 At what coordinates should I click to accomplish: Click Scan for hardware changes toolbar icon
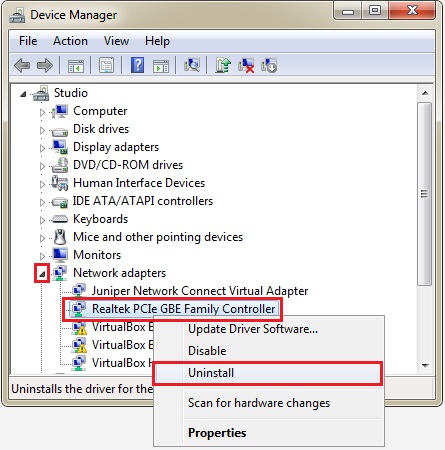click(x=192, y=65)
